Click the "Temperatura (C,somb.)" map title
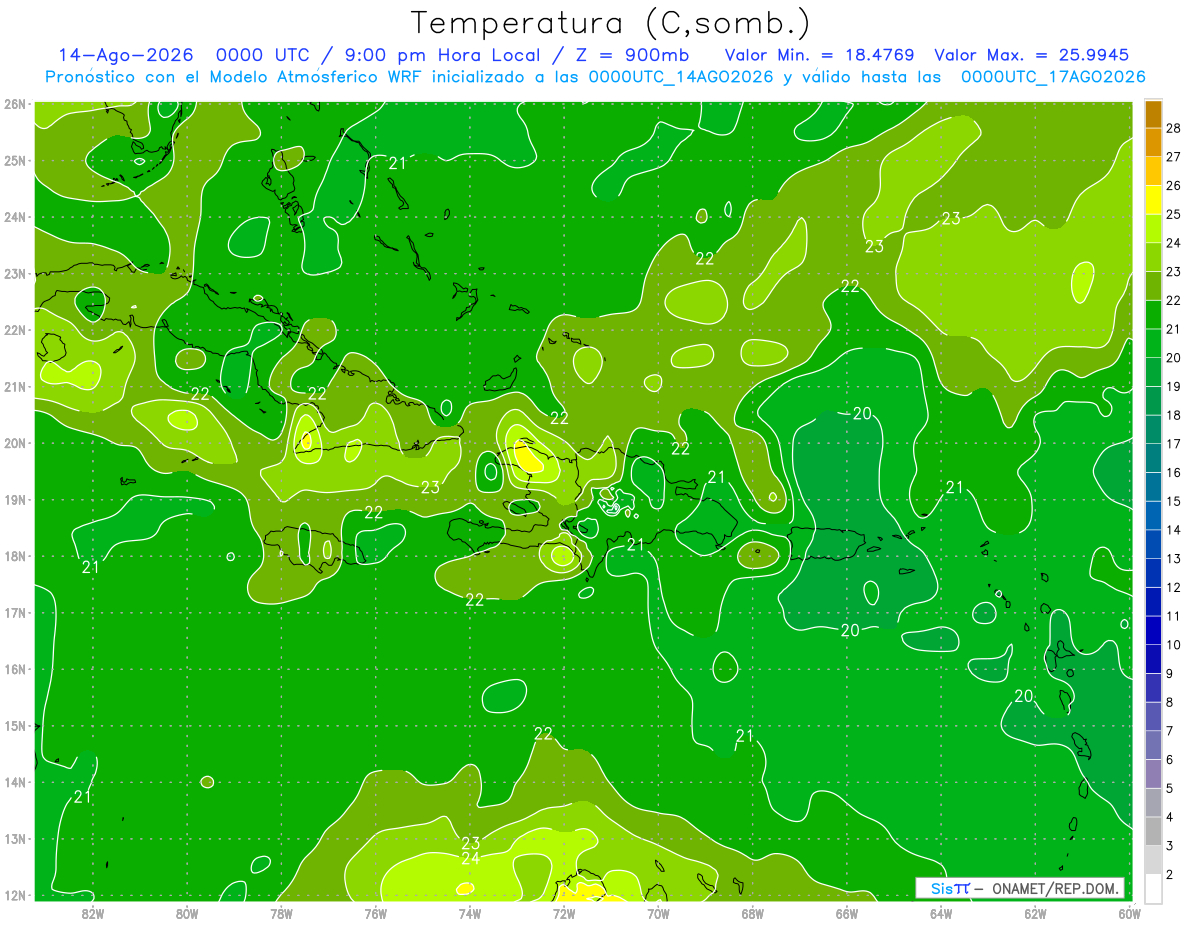 (x=611, y=24)
